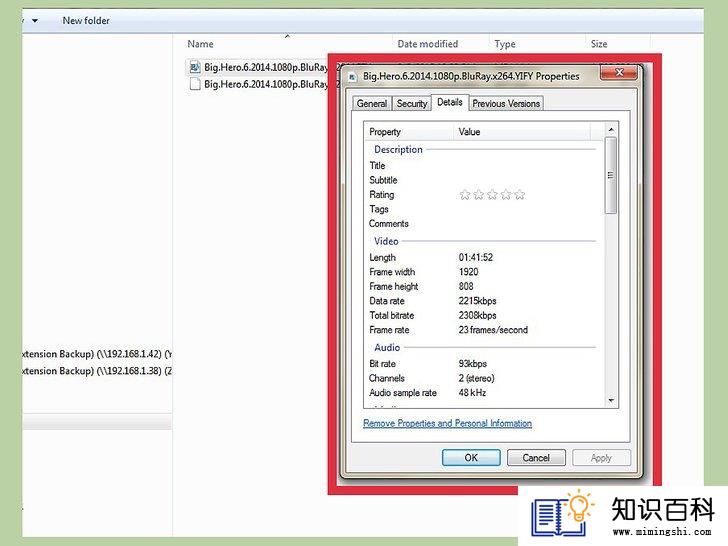Image resolution: width=728 pixels, height=546 pixels.
Task: Sort files by the Name column header
Action: [x=200, y=44]
